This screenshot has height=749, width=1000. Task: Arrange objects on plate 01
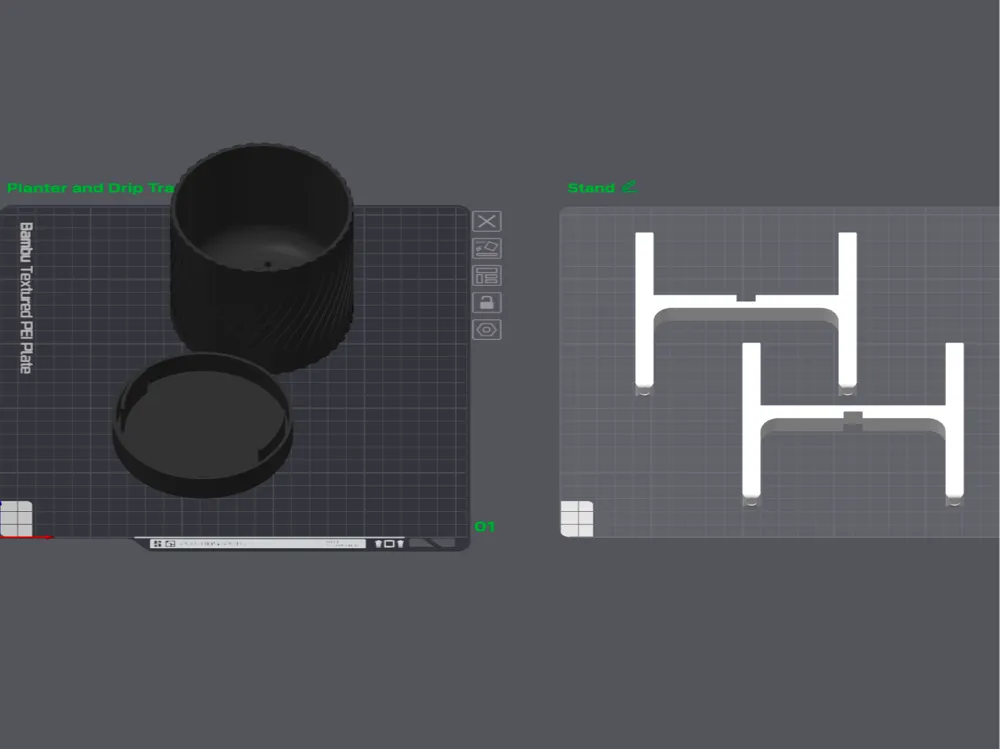click(487, 276)
